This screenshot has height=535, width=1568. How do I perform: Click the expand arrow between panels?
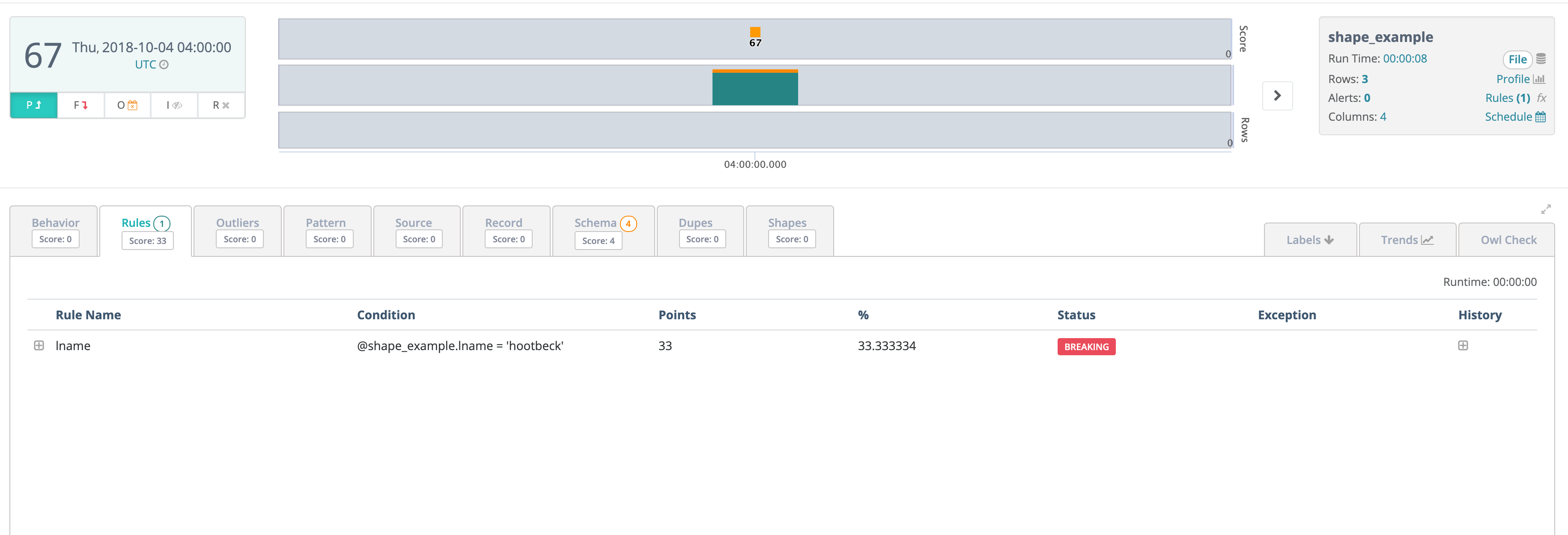1276,96
